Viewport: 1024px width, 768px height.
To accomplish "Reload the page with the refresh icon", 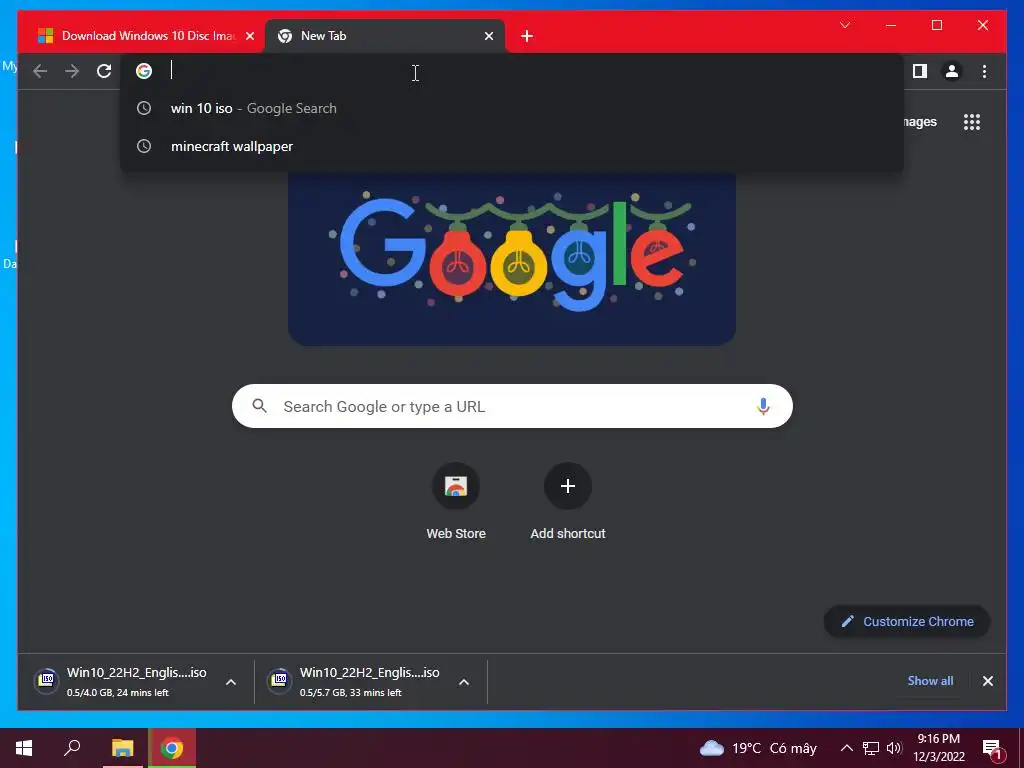I will (104, 71).
